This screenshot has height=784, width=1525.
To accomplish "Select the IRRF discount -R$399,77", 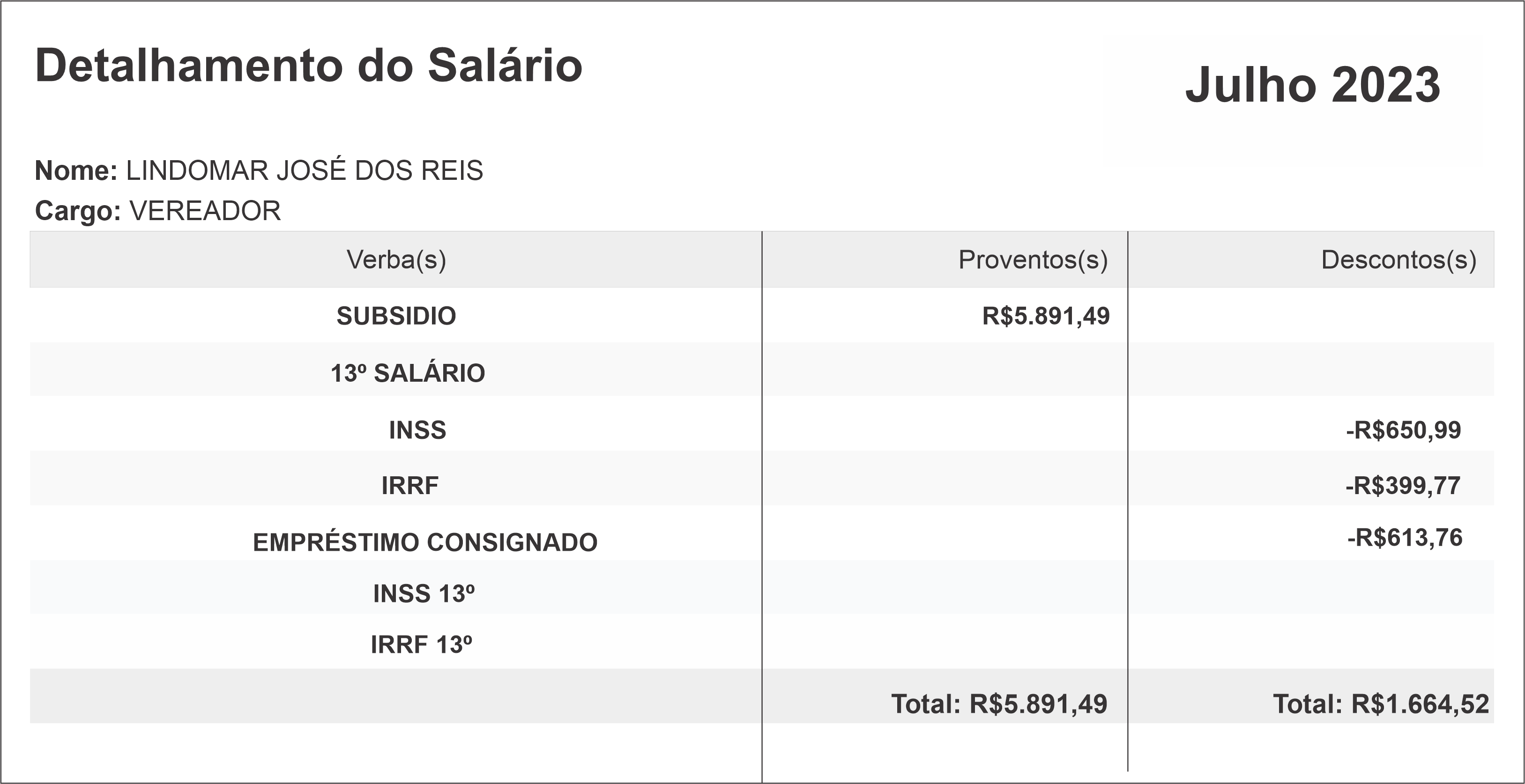I will (1402, 486).
